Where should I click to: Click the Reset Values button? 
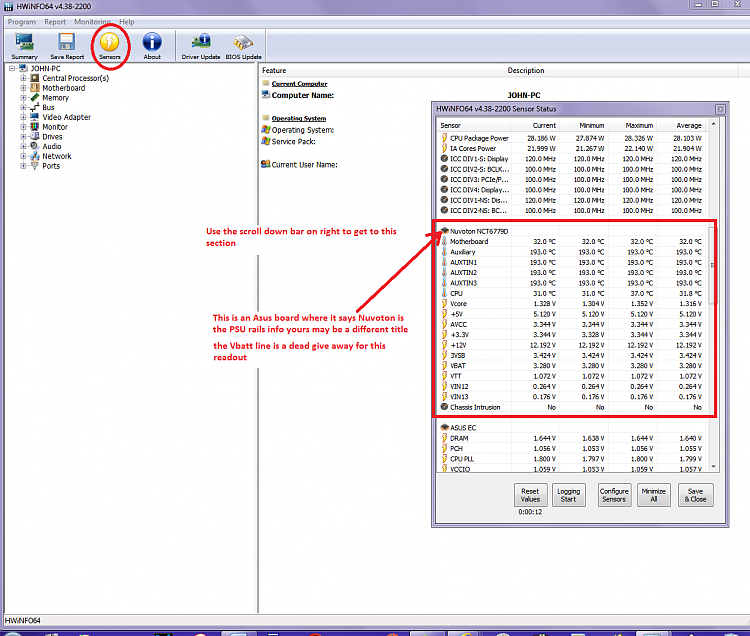(x=530, y=495)
